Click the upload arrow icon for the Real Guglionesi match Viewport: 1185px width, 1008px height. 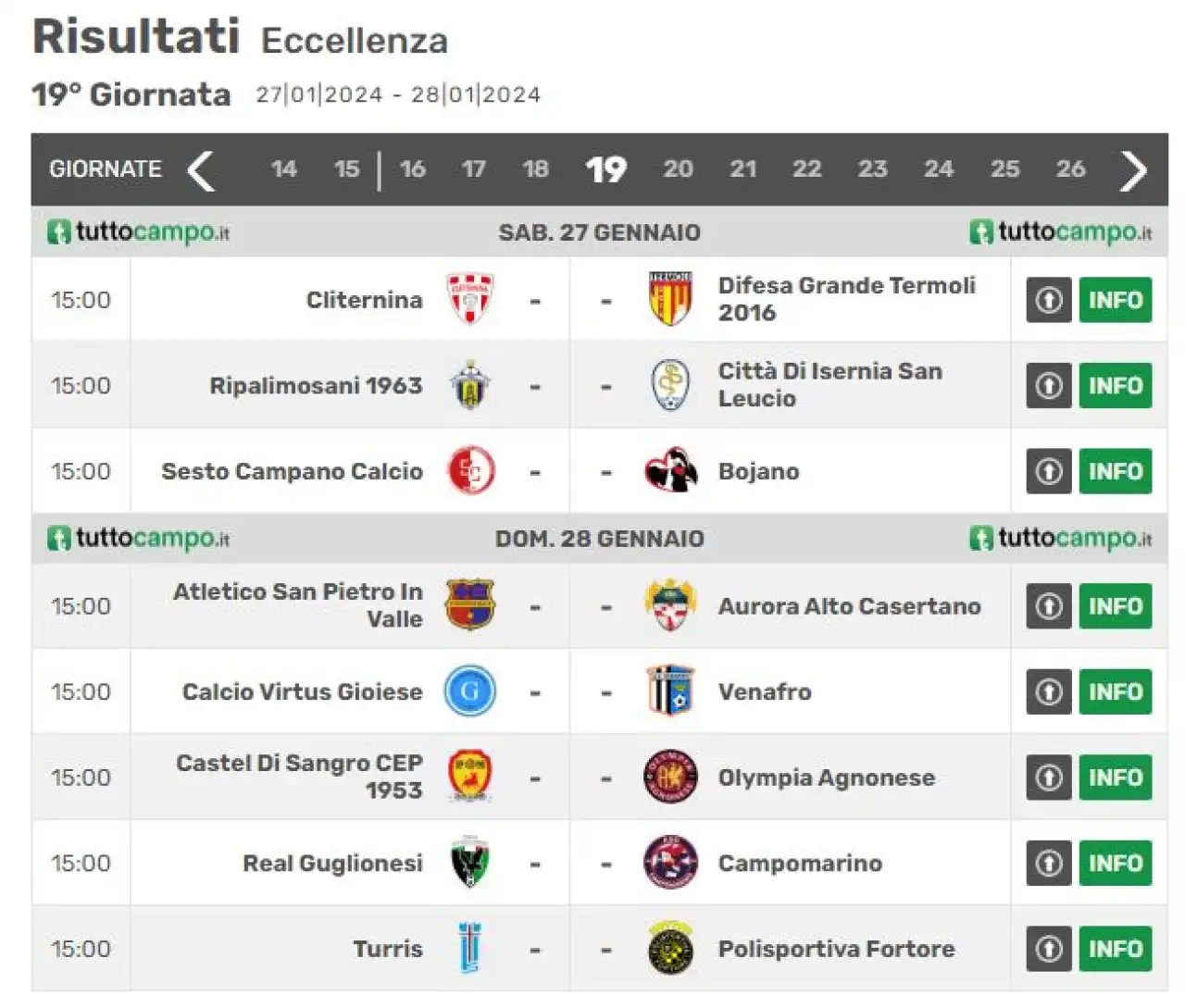[x=1049, y=863]
